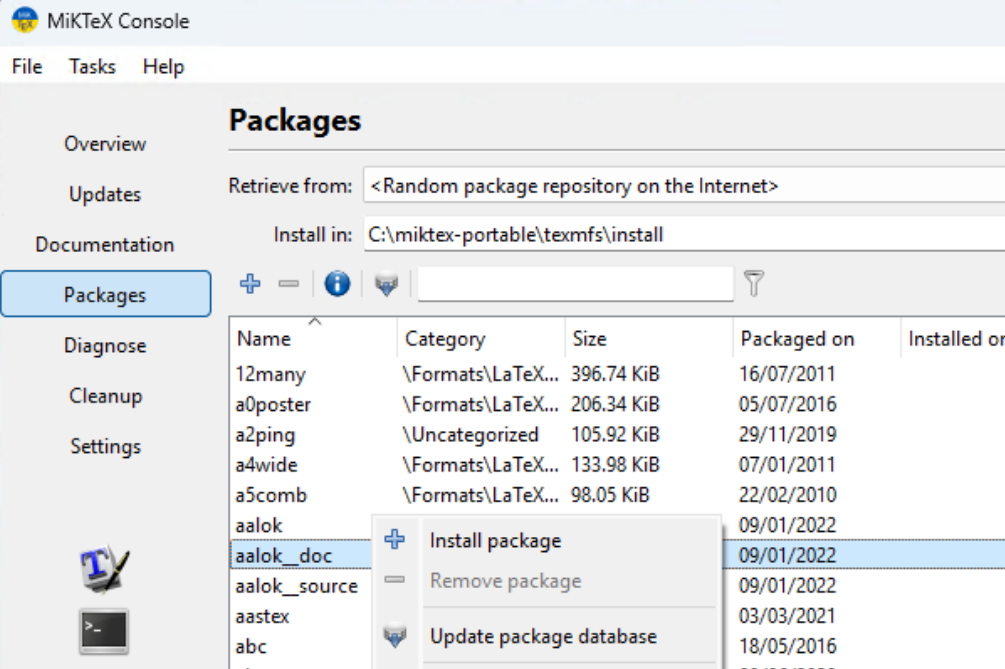Launch TeXworks editor icon in sidebar
This screenshot has width=1005, height=669.
[x=105, y=569]
